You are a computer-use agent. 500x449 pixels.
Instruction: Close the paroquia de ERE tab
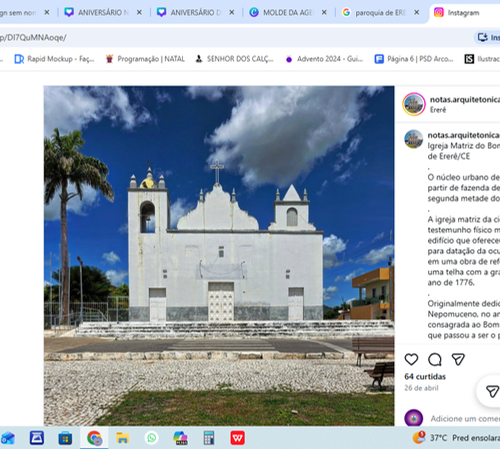click(x=417, y=12)
